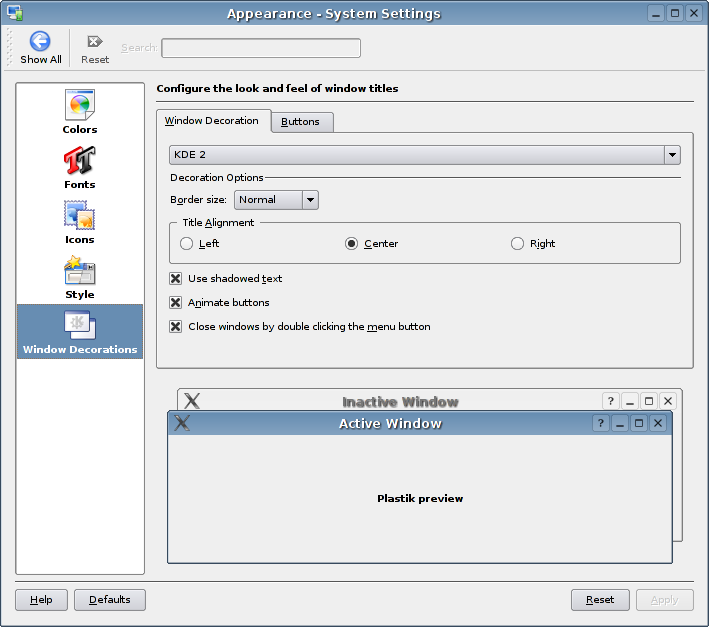Viewport: 709px width, 627px height.
Task: Click maximize on Inactive Window preview
Action: tap(649, 401)
